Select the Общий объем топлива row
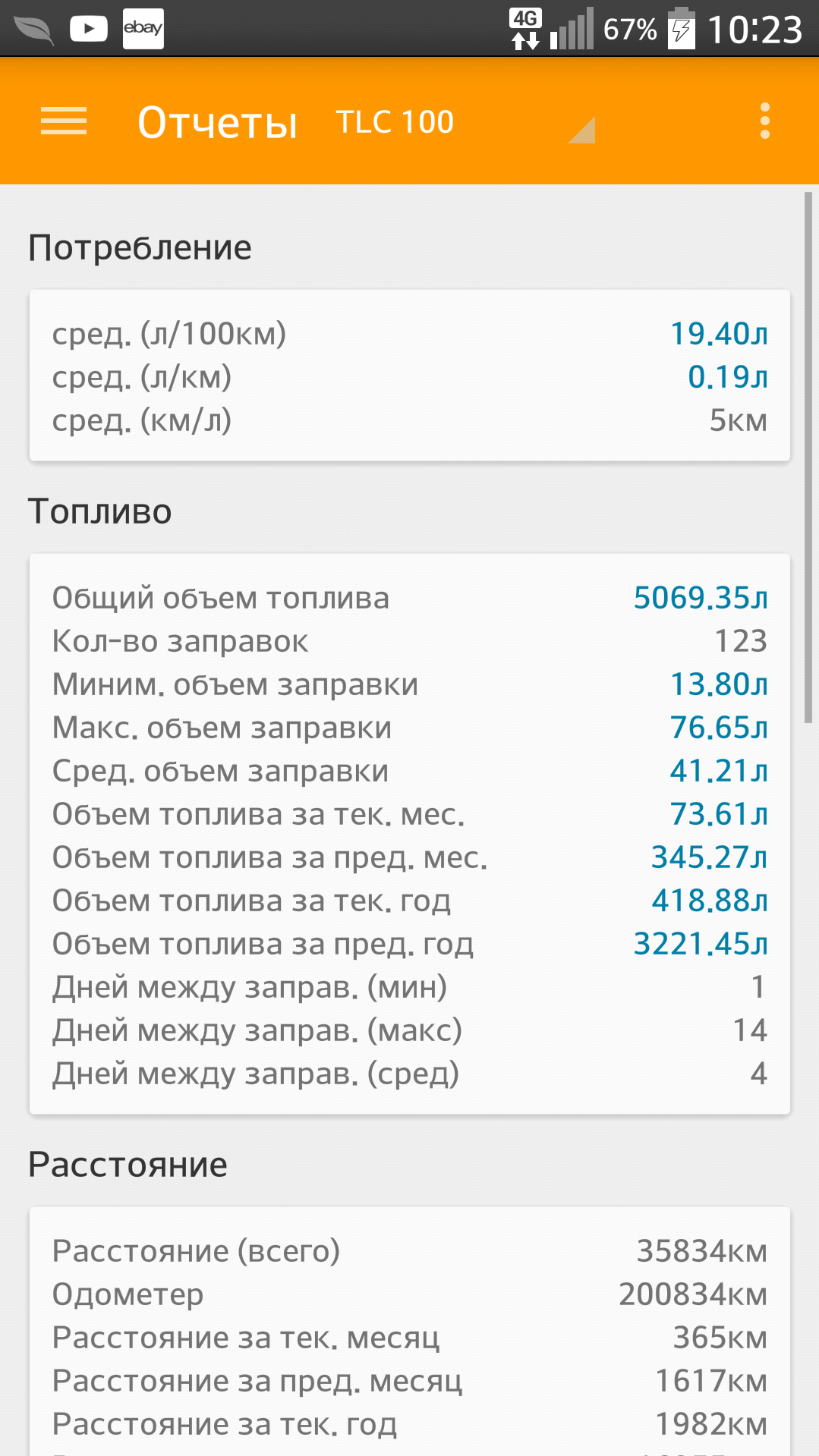 click(x=410, y=598)
